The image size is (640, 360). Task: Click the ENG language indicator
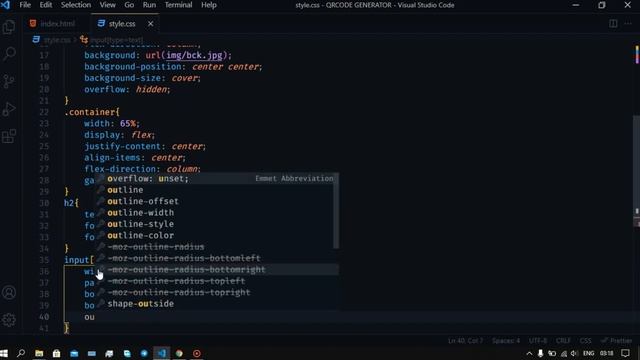point(588,353)
